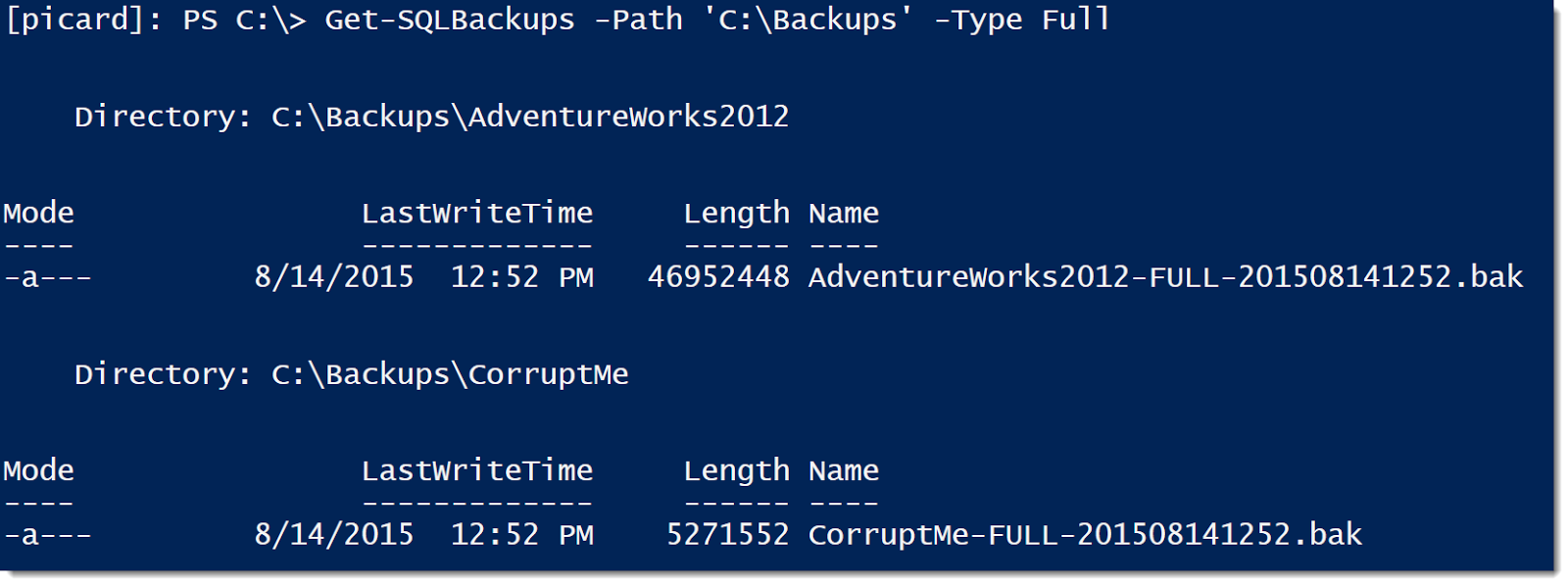Select the -Path parameter in the command

tap(638, 20)
